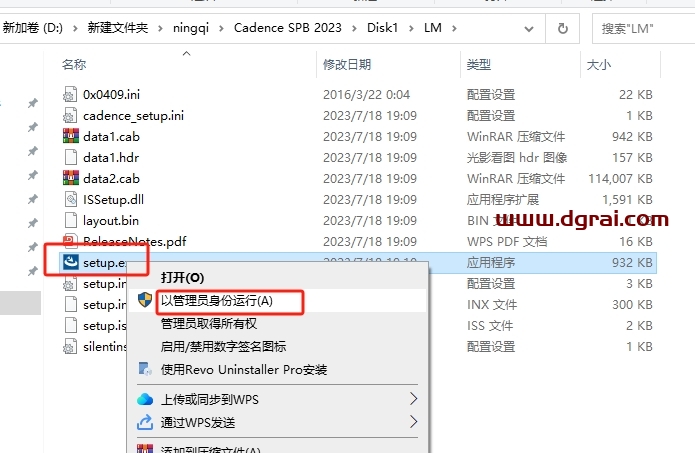Click type 光影看图 hdr 图像
Viewport: 695px width, 453px height.
click(x=517, y=157)
